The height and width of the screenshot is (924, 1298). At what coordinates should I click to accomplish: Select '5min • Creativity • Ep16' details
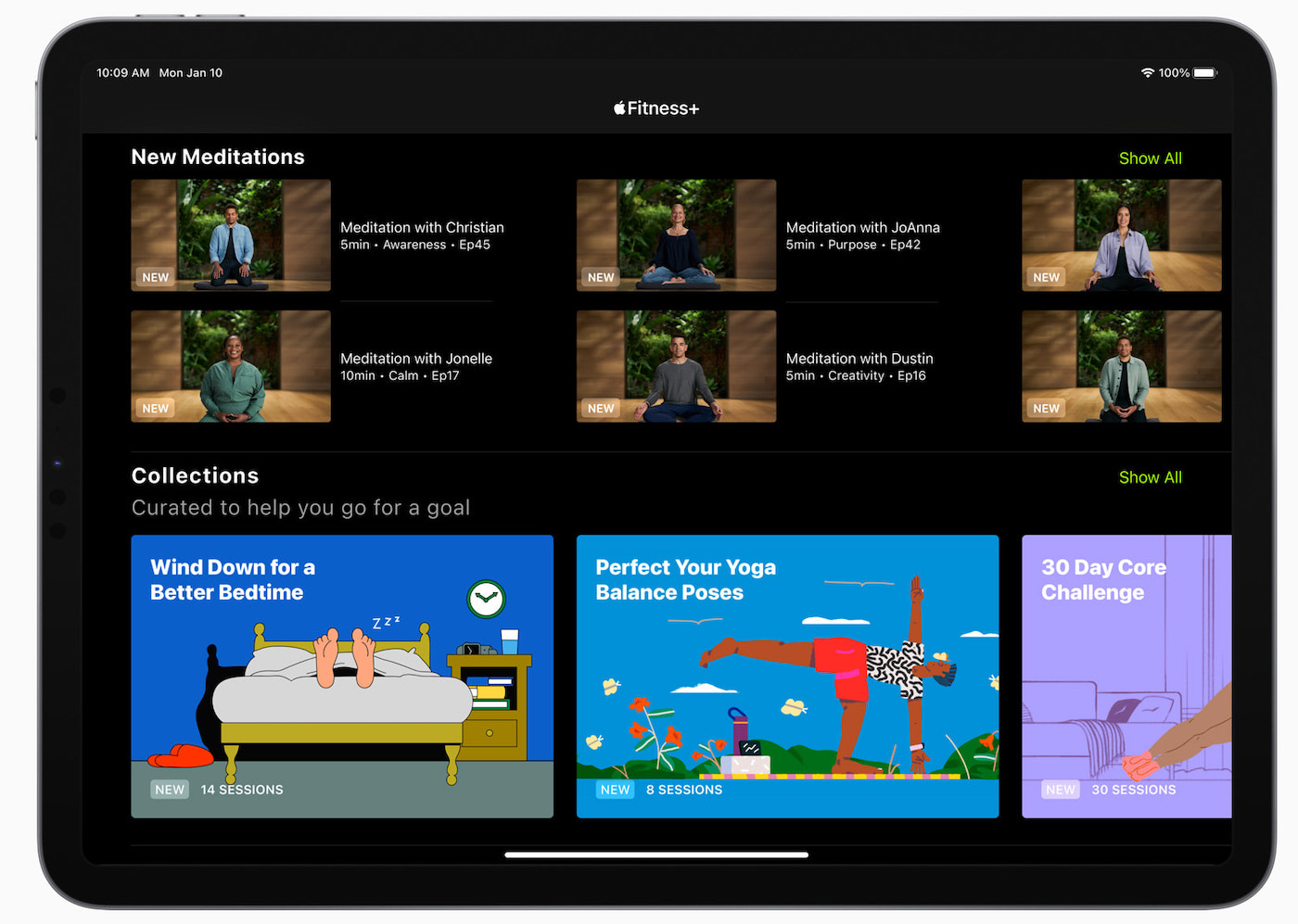pyautogui.click(x=856, y=375)
